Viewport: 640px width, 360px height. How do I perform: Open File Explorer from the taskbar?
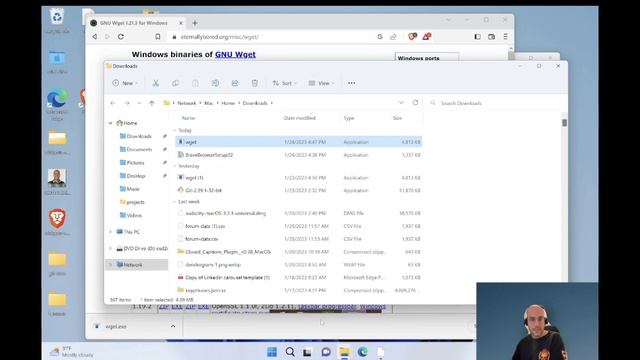[x=344, y=352]
